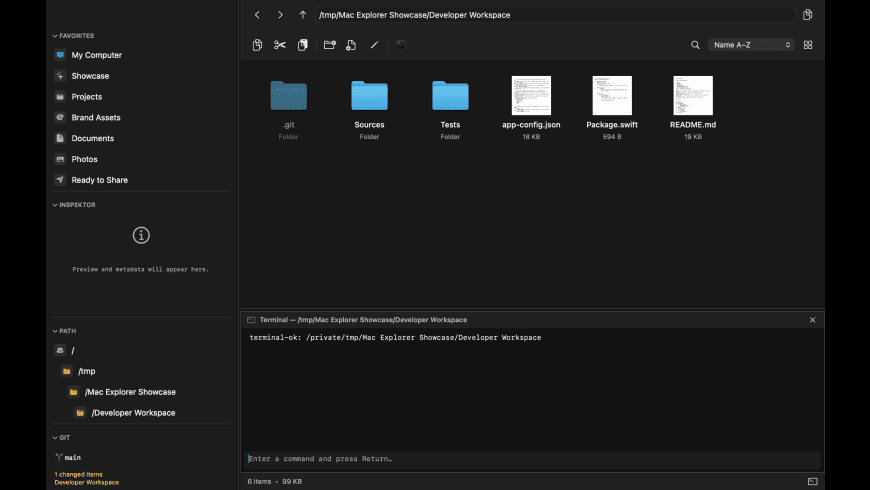The width and height of the screenshot is (870, 490).
Task: Click the Rename pencil icon
Action: tap(375, 45)
